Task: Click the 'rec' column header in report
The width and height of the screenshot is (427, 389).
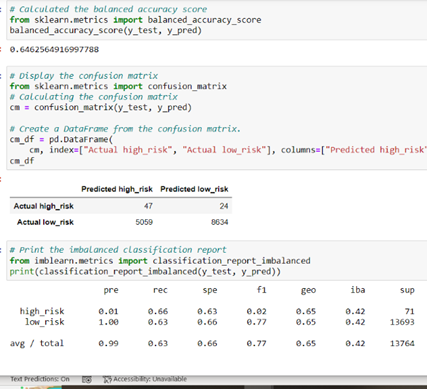Action: (x=160, y=290)
